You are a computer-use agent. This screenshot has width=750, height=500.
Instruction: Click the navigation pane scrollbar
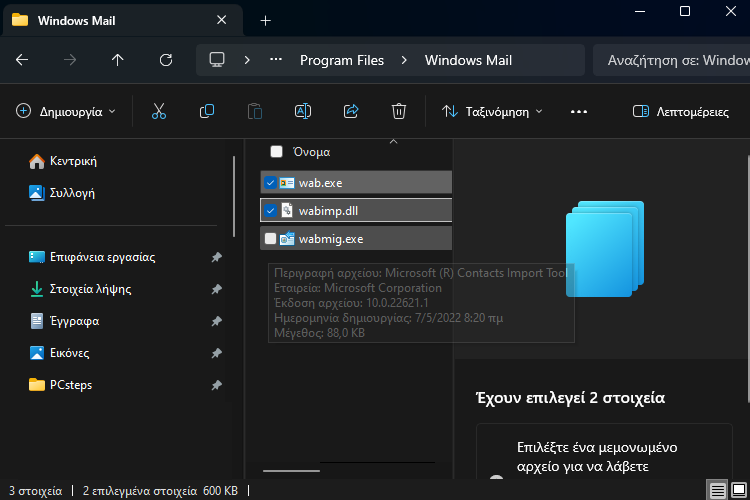pyautogui.click(x=234, y=196)
